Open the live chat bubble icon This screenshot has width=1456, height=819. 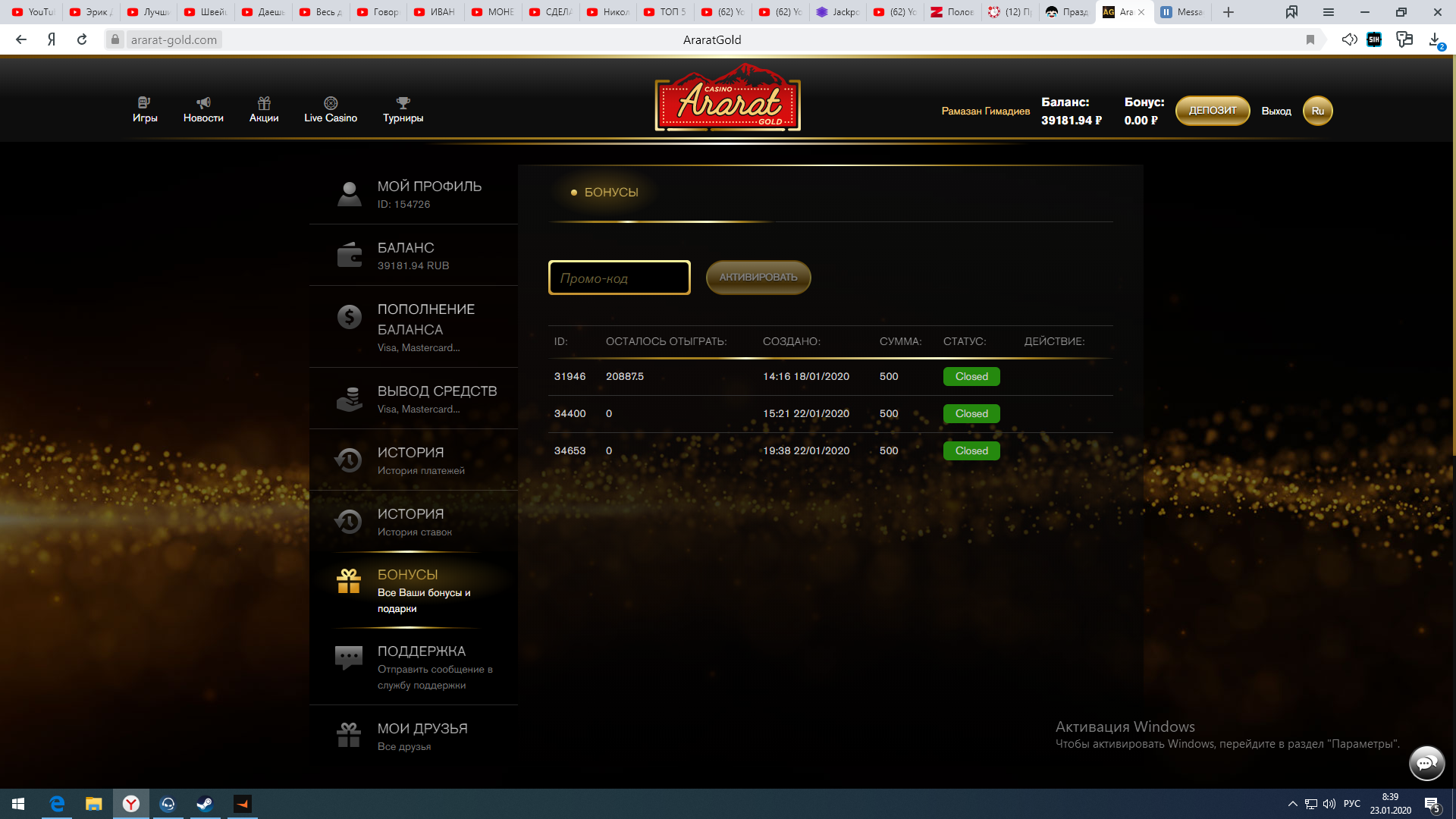click(x=1426, y=763)
